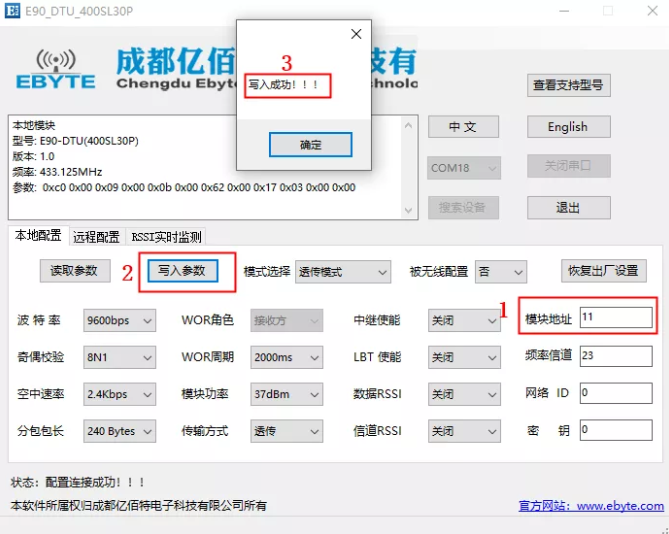Click the 关闭串口 button
The width and height of the screenshot is (669, 534).
click(x=568, y=166)
